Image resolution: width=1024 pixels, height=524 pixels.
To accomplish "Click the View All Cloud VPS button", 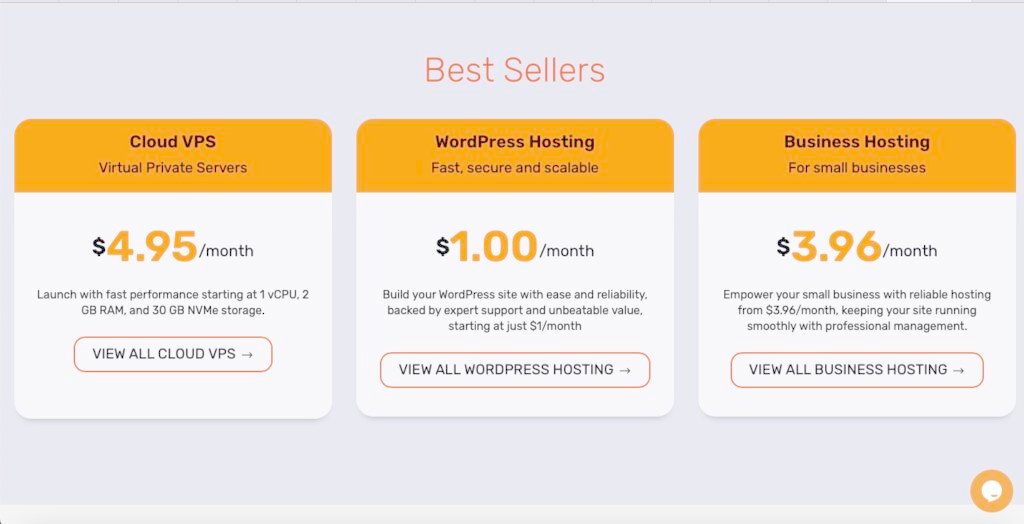I will pyautogui.click(x=173, y=354).
